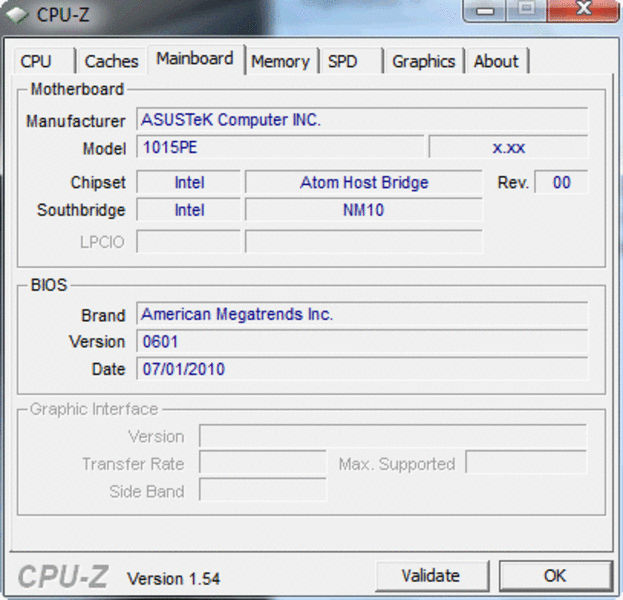623x600 pixels.
Task: Click the American Megatrends Inc. brand field
Action: click(x=362, y=314)
